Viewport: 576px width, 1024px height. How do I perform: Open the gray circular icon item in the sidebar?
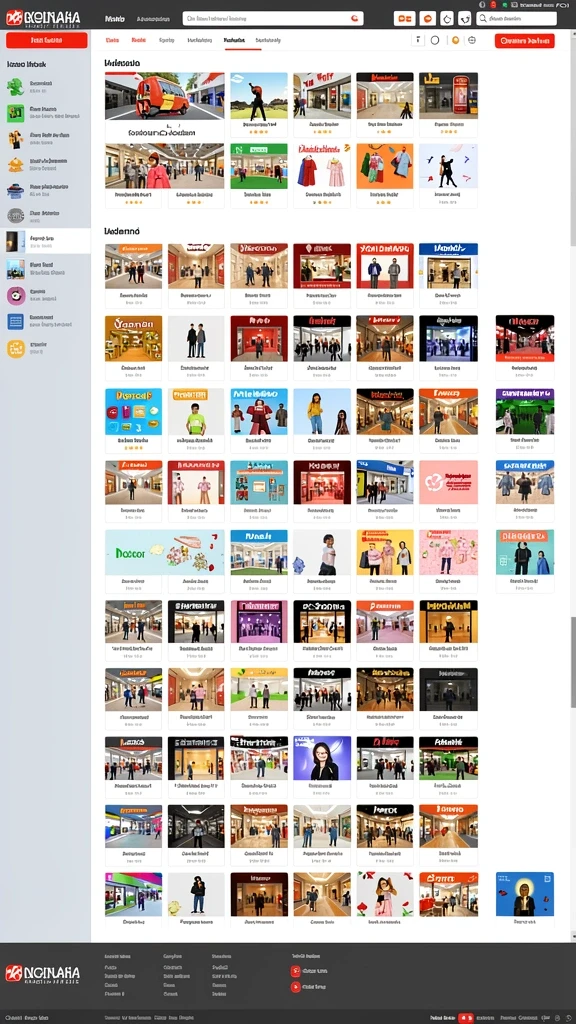tap(46, 216)
